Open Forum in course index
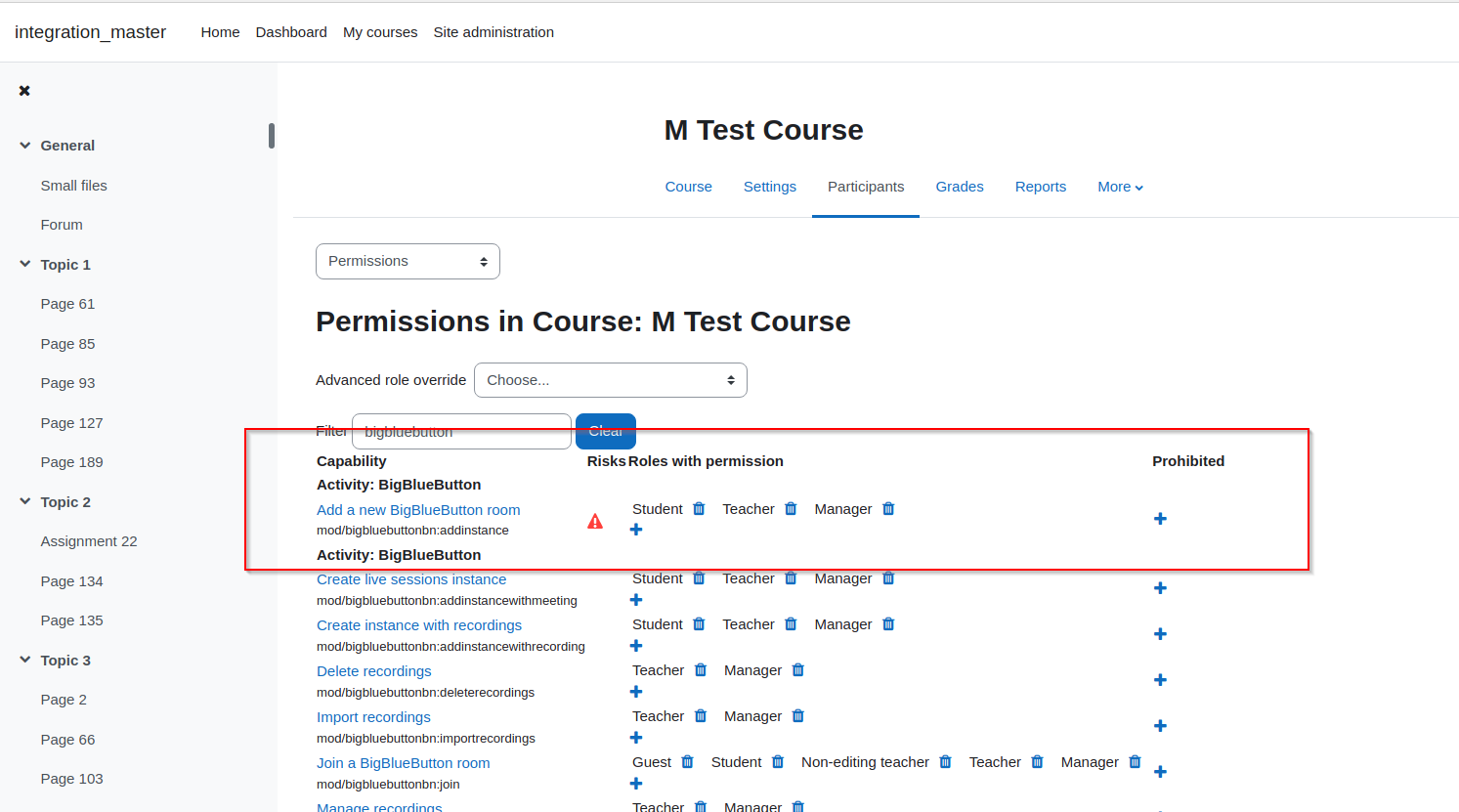This screenshot has width=1459, height=812. tap(62, 225)
